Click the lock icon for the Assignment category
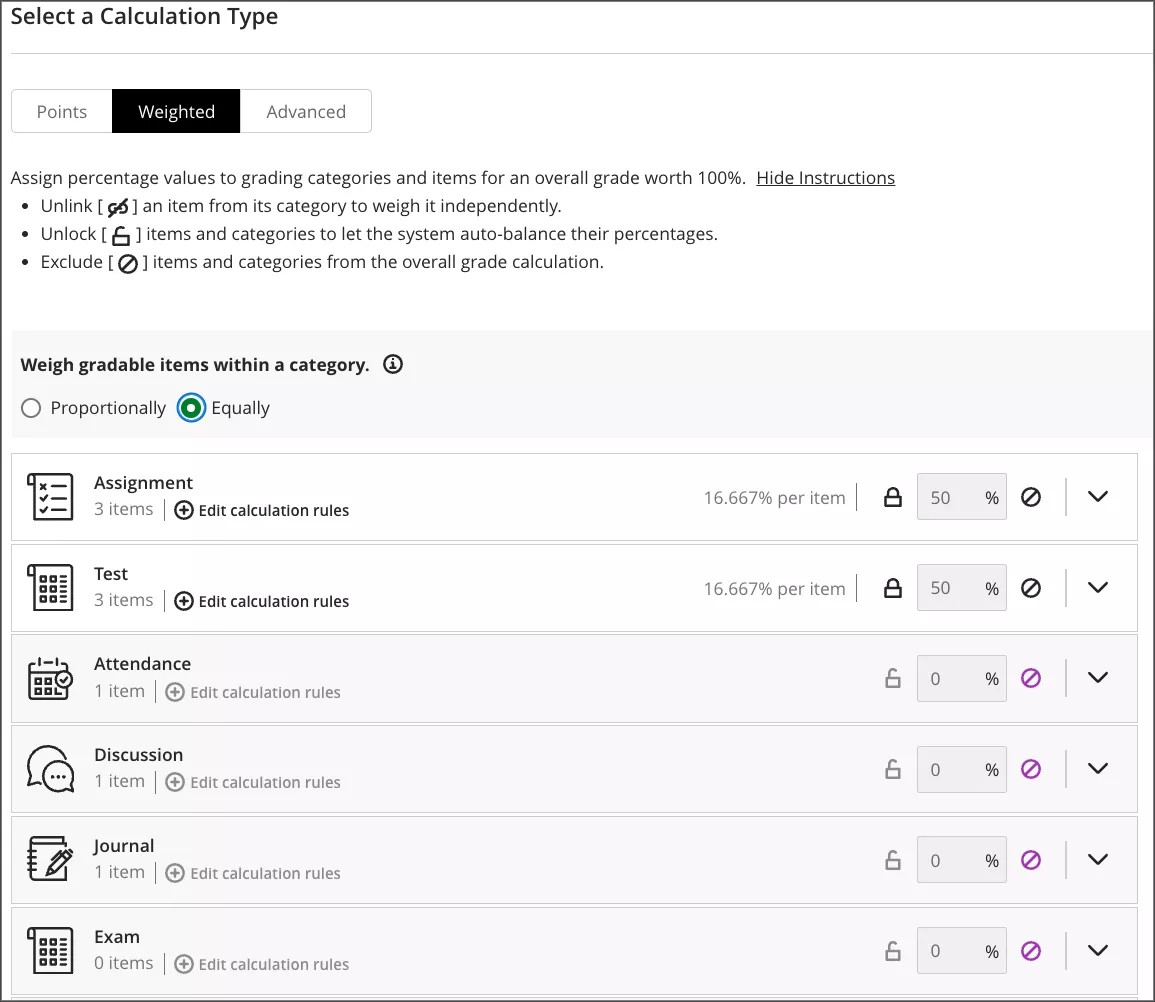The image size is (1155, 1002). (892, 497)
